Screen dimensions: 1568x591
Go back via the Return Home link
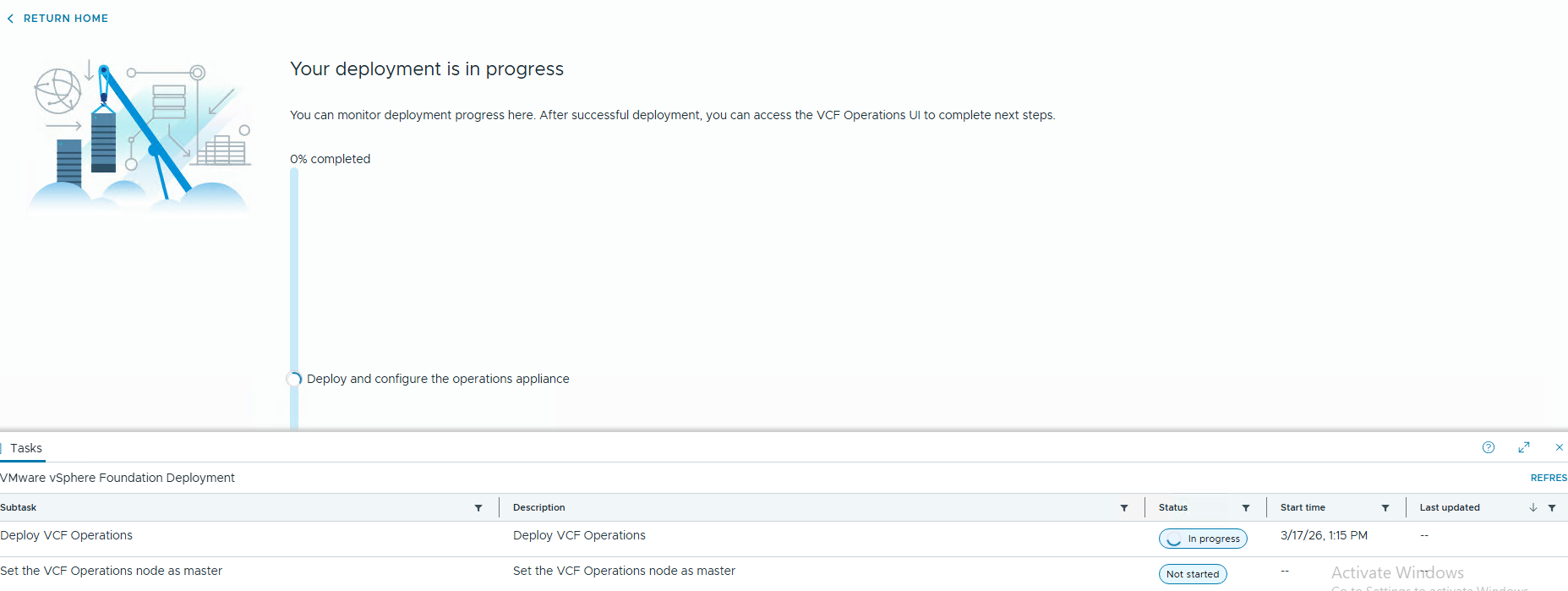[66, 19]
